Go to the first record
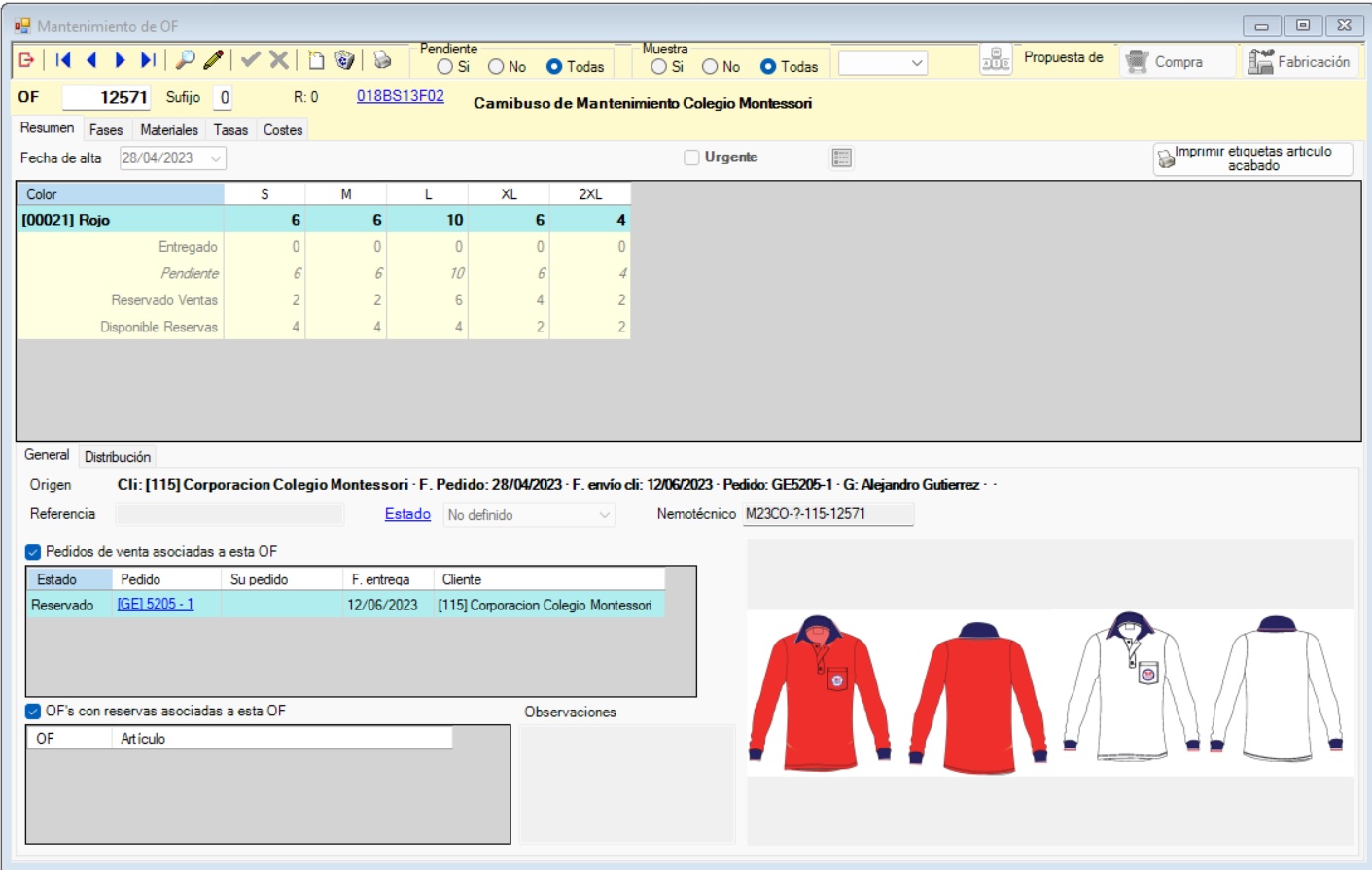 point(63,60)
